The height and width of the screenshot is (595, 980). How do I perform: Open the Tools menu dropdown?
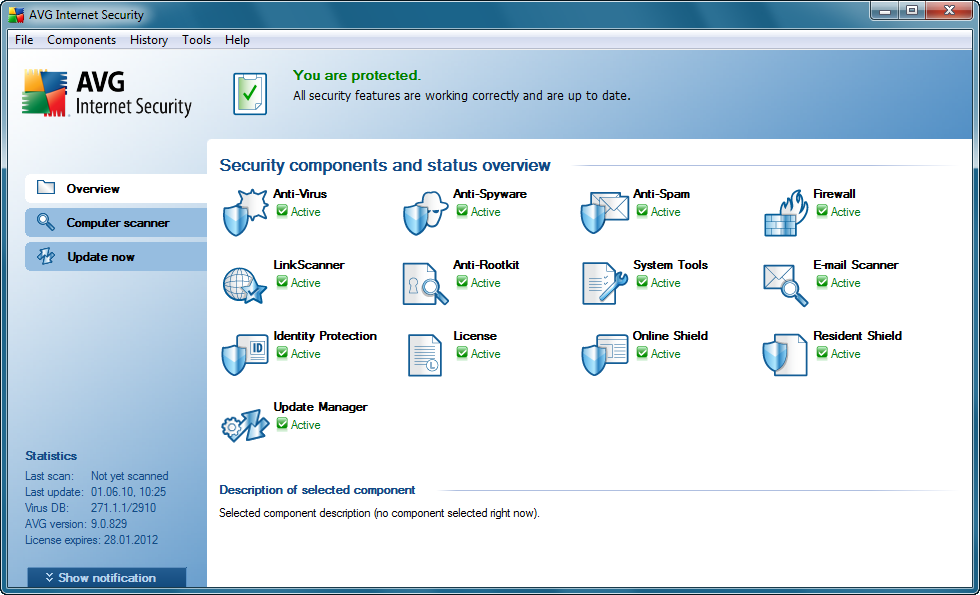point(196,40)
